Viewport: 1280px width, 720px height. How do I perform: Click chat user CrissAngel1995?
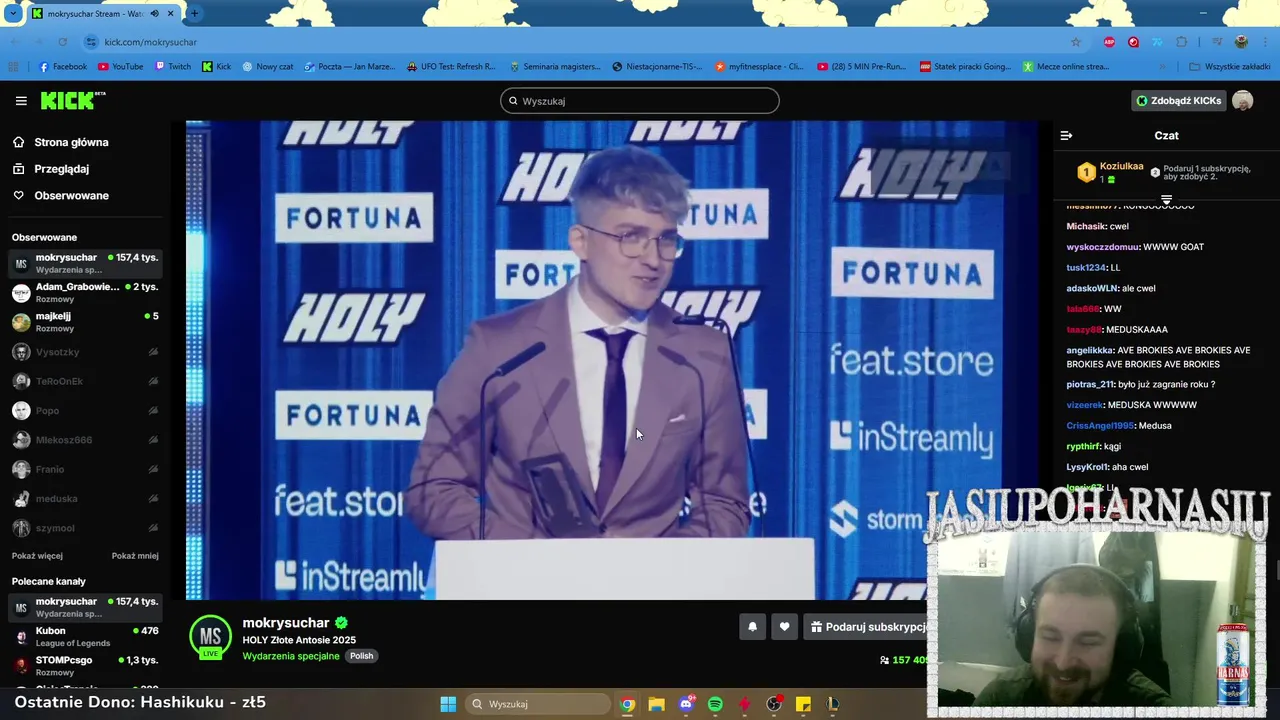point(1100,426)
